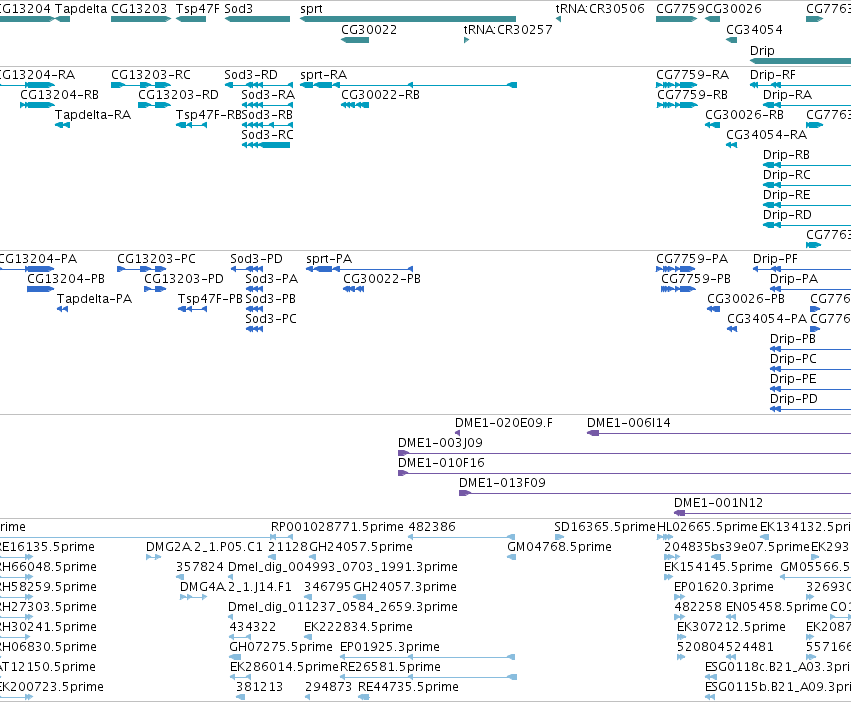Image resolution: width=851 pixels, height=702 pixels.
Task: Click the CG34054-RA transcript label
Action: pyautogui.click(x=766, y=135)
